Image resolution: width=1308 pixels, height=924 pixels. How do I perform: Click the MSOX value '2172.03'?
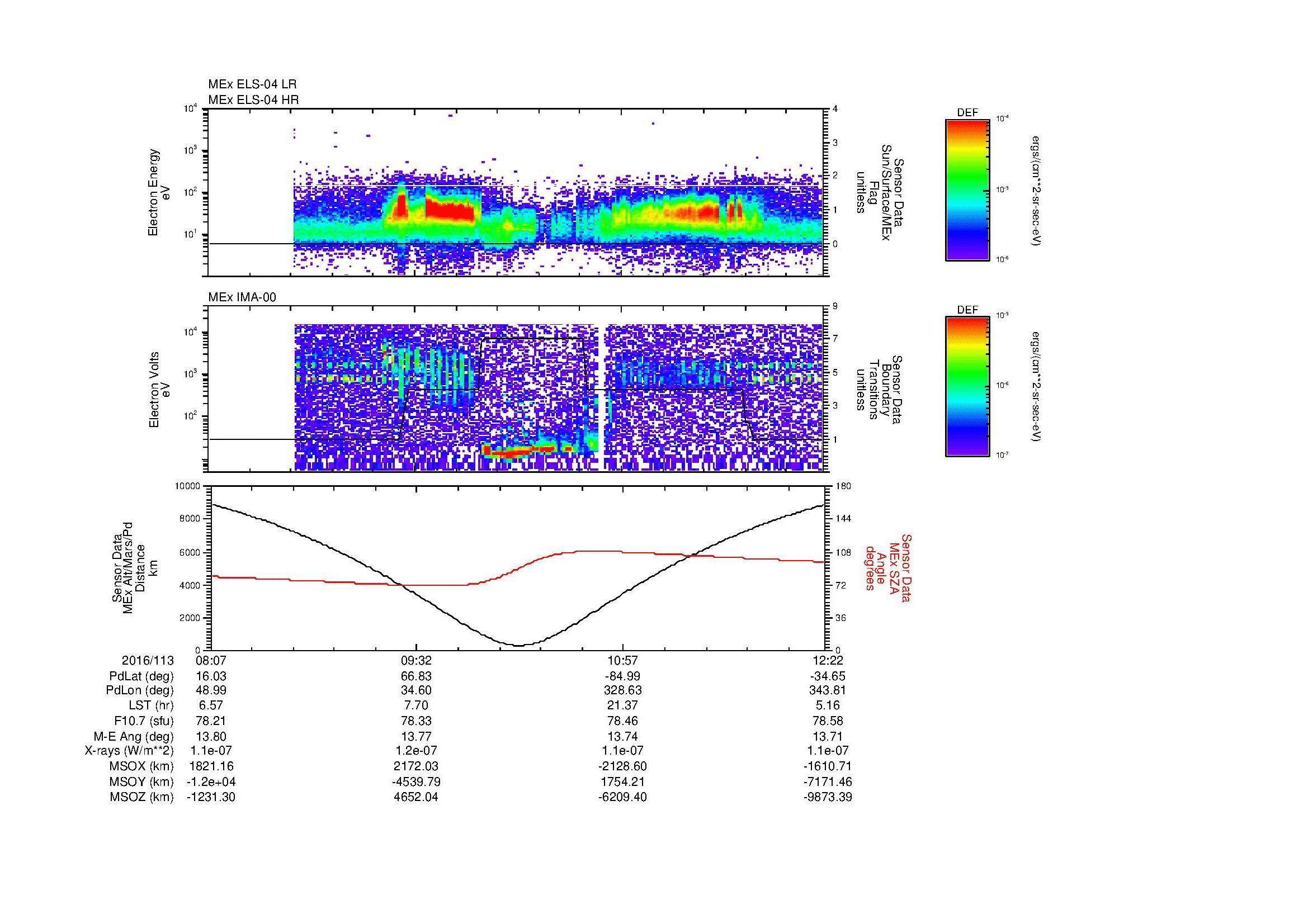417,766
